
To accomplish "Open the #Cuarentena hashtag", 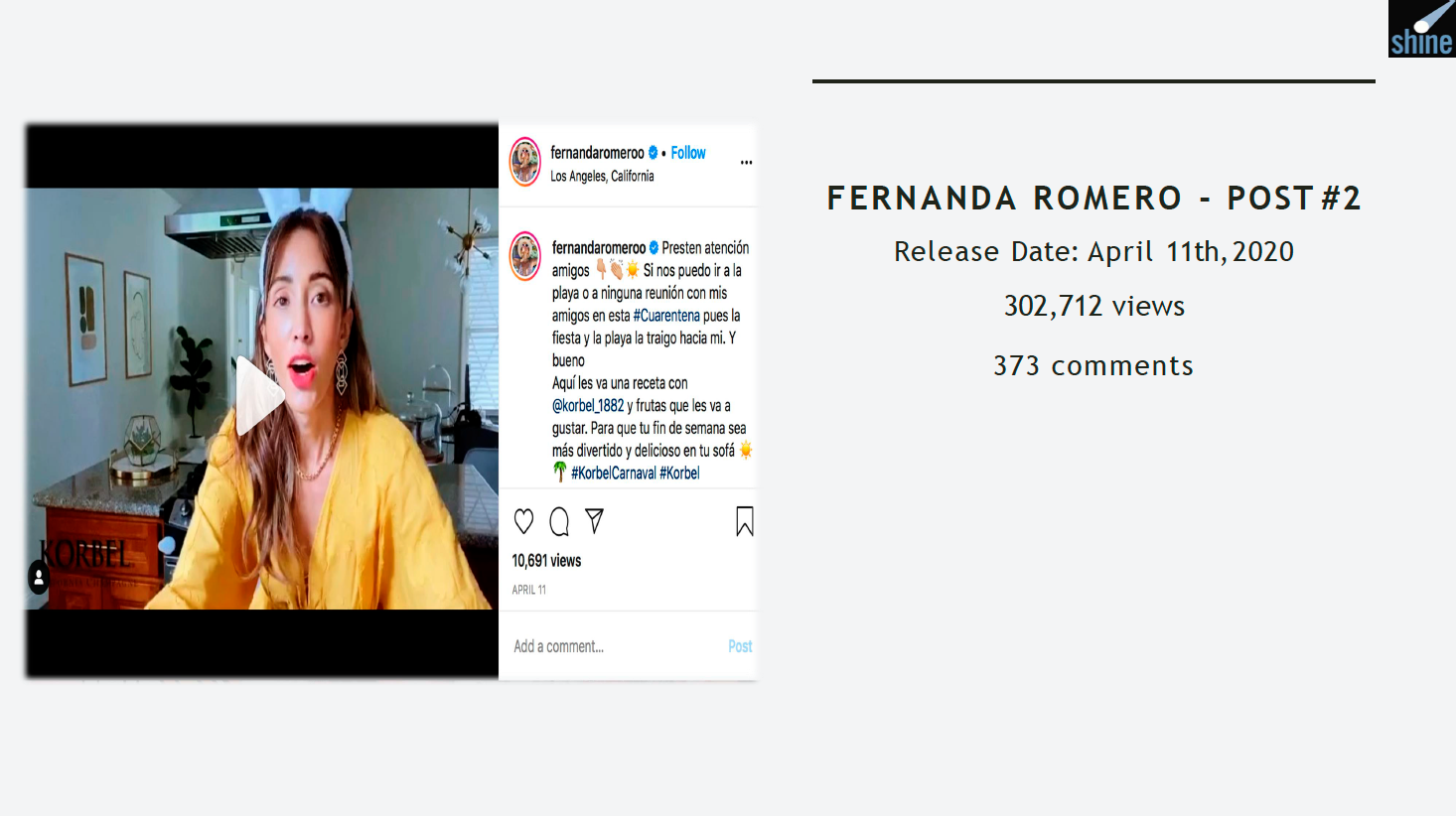I will click(x=666, y=316).
